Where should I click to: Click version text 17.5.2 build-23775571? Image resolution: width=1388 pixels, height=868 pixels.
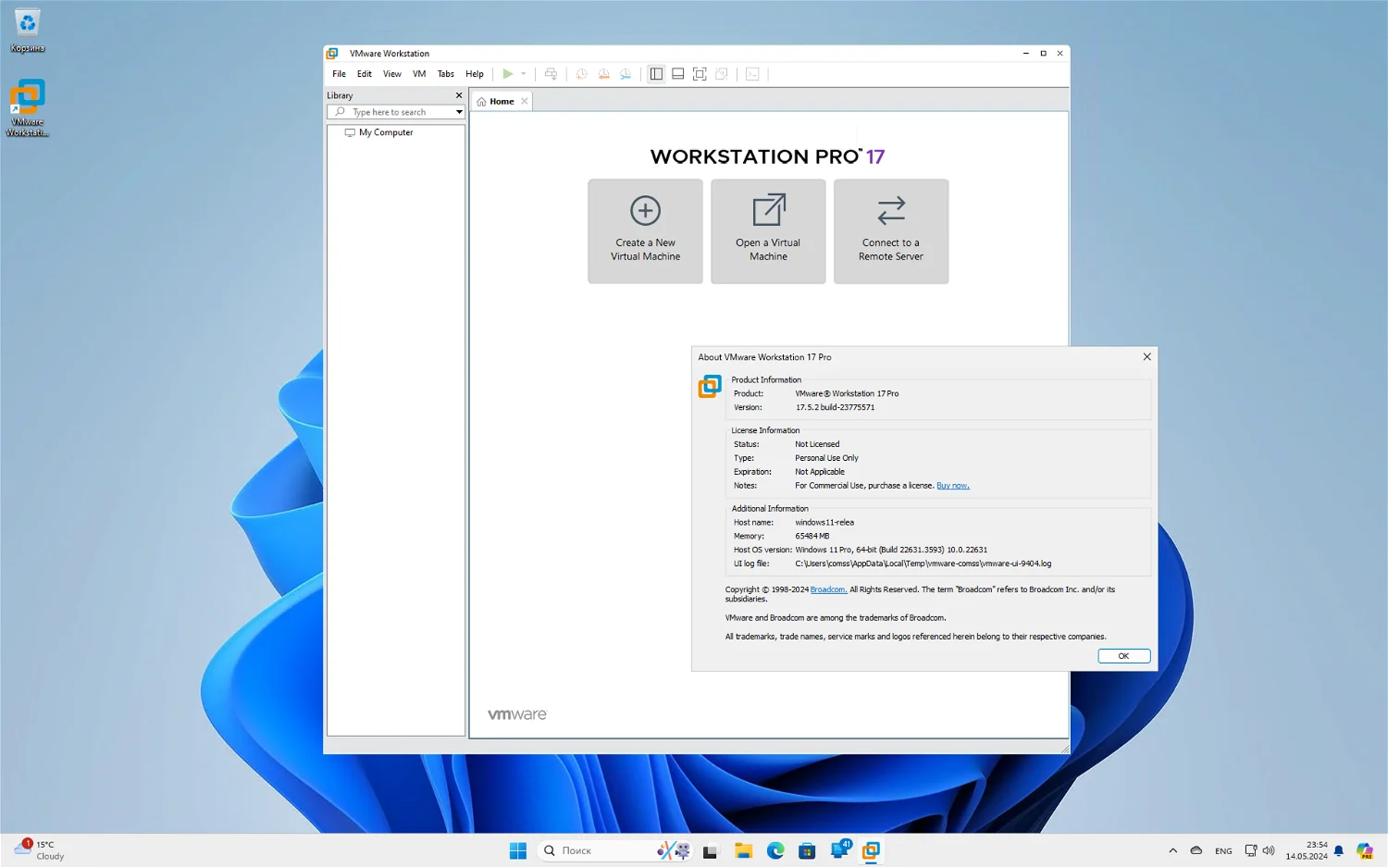coord(835,407)
